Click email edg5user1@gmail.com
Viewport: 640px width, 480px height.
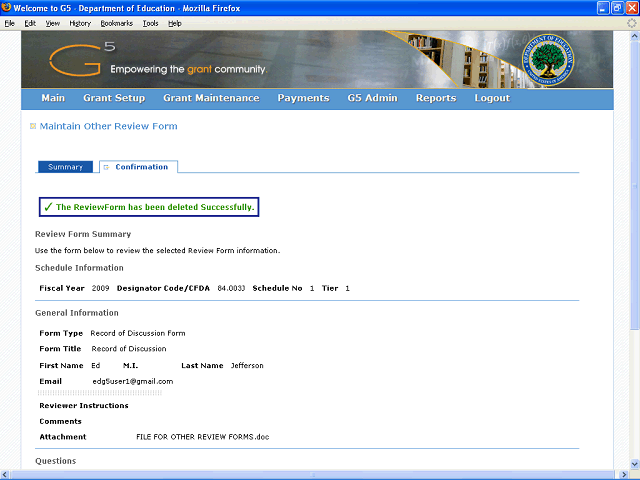tap(133, 381)
